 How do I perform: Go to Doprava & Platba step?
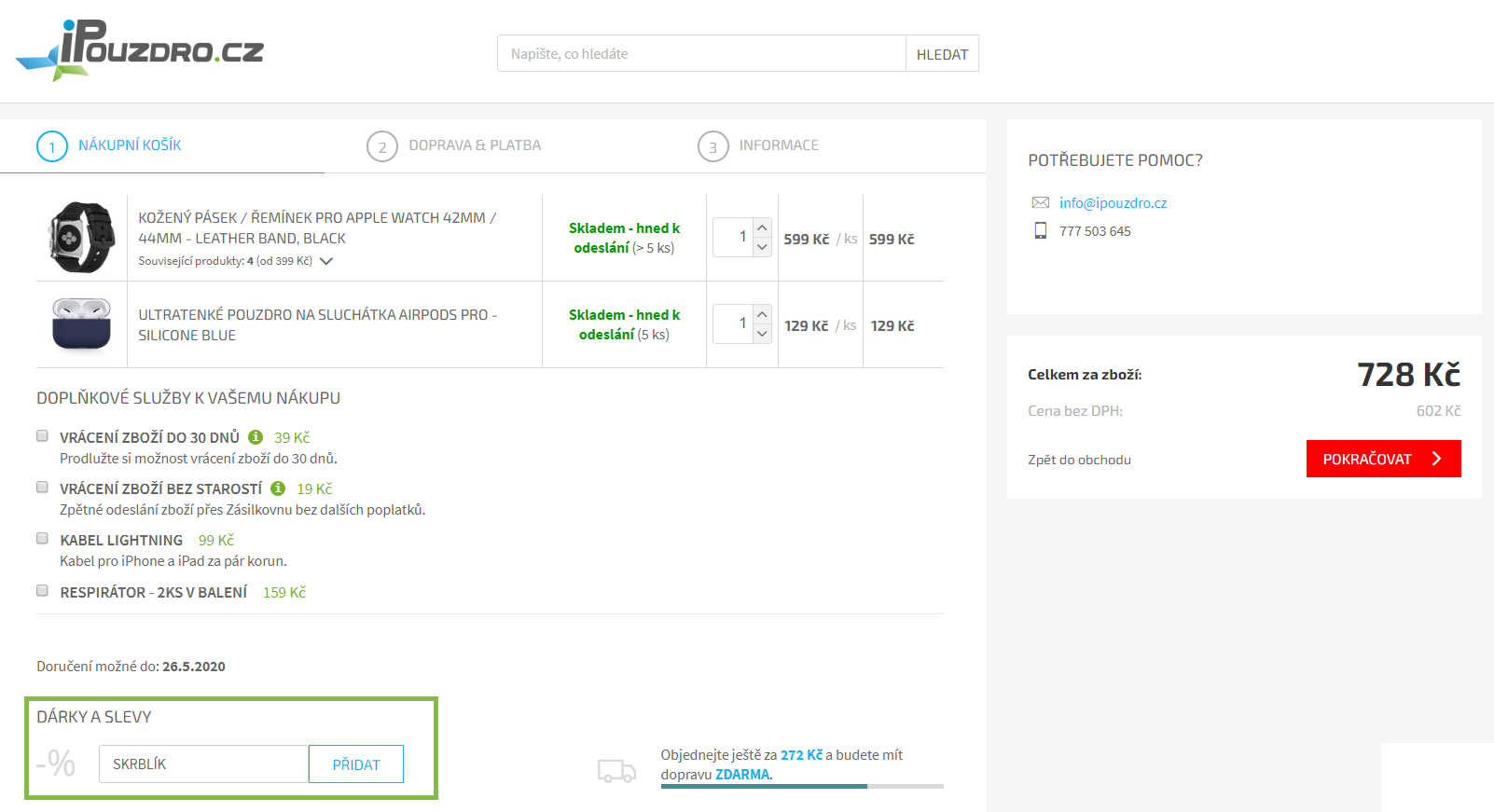click(x=475, y=145)
